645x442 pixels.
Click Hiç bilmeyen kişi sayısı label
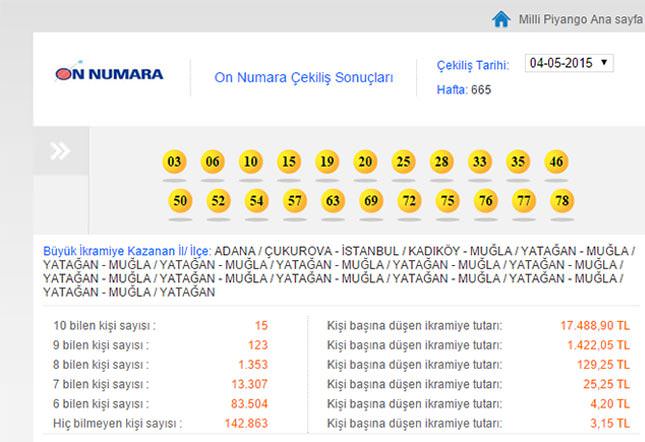(x=118, y=423)
